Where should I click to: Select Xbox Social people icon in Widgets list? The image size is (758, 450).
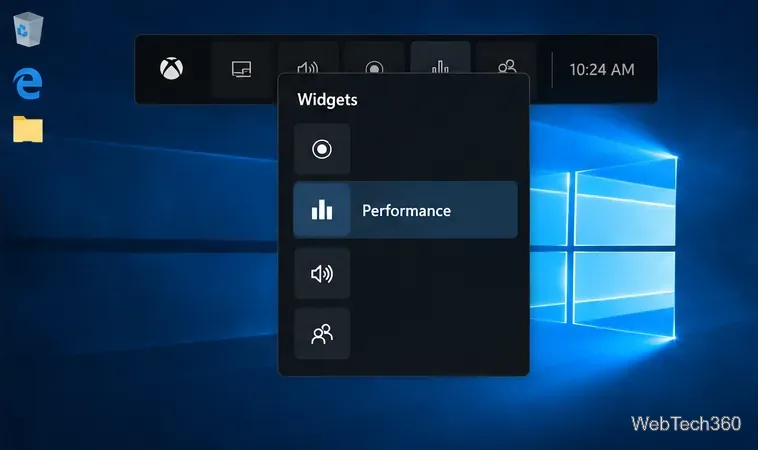pos(322,334)
